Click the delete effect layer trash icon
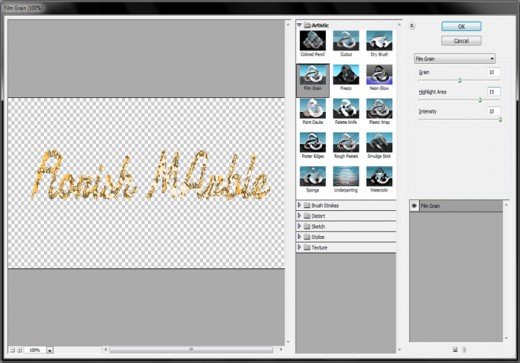This screenshot has width=520, height=363. [464, 349]
